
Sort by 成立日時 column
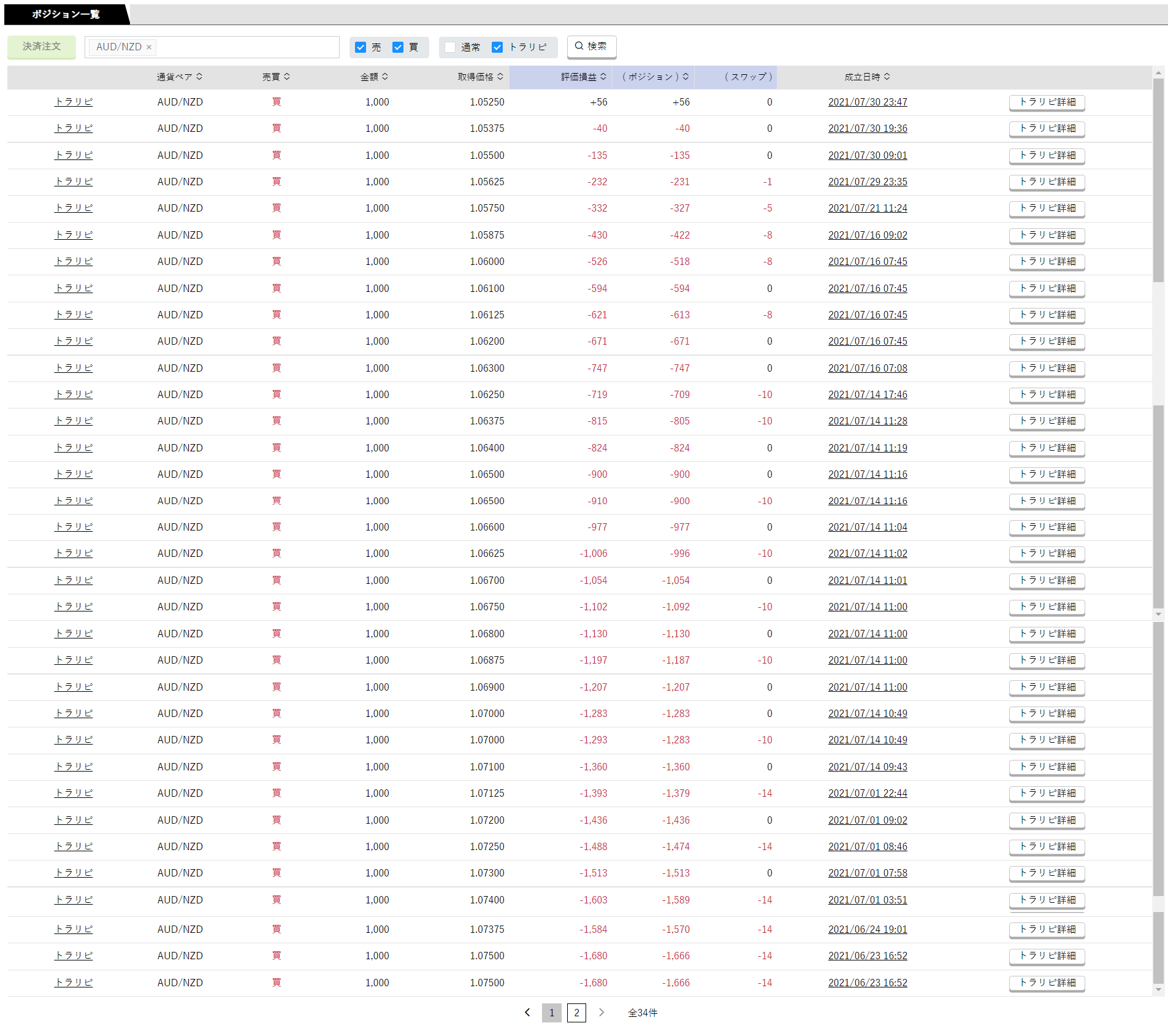tap(868, 77)
